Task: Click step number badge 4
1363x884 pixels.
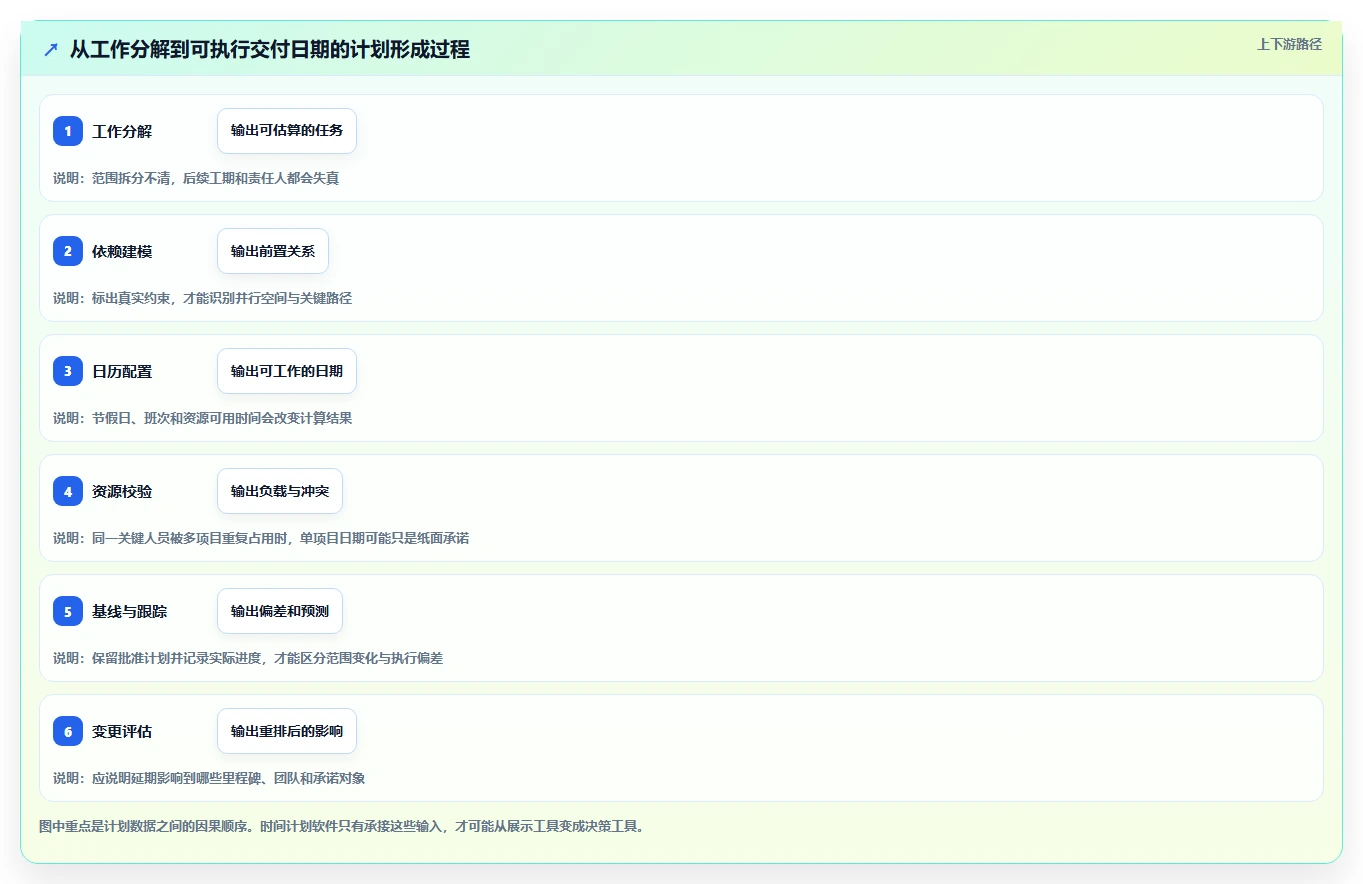Action: (x=68, y=491)
